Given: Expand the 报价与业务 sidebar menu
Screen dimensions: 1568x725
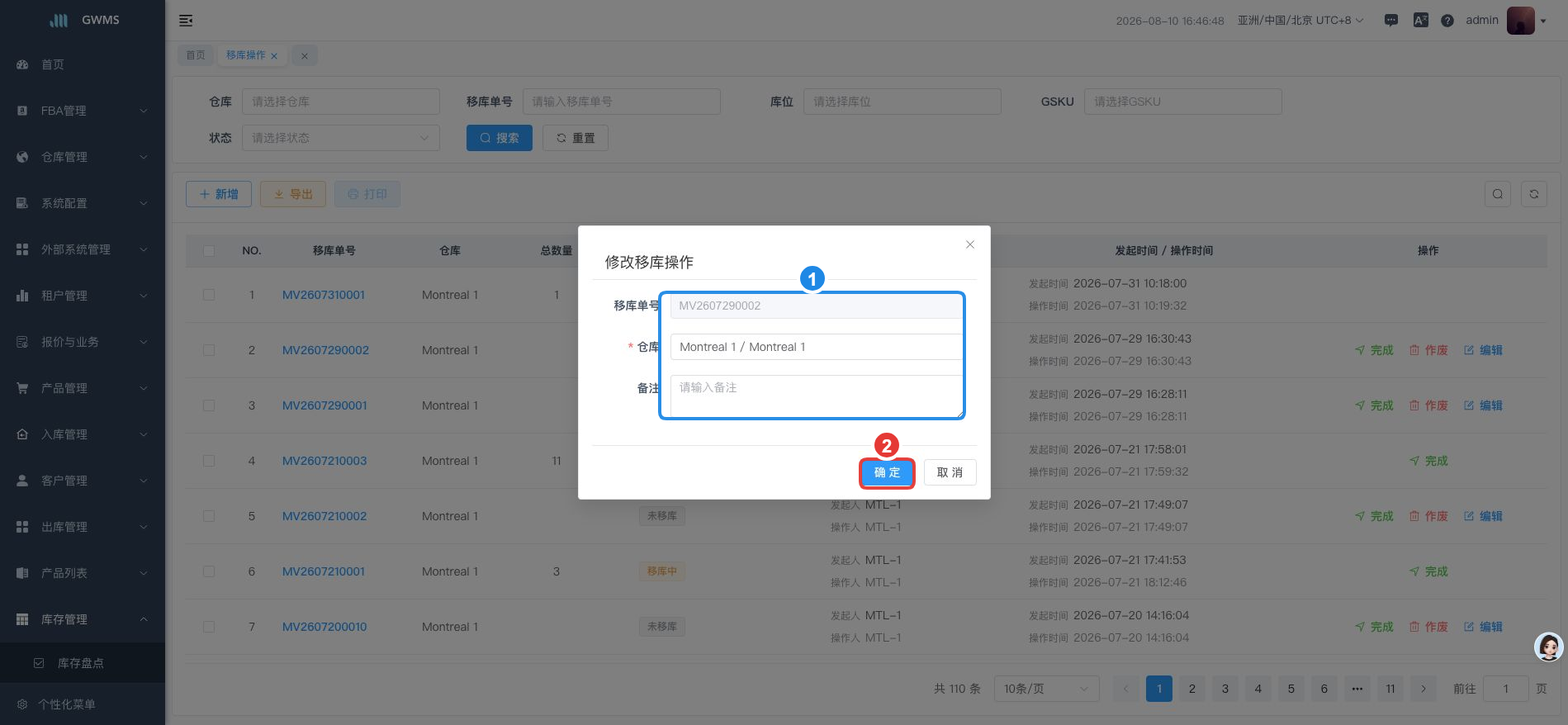Looking at the screenshot, I should click(x=83, y=342).
